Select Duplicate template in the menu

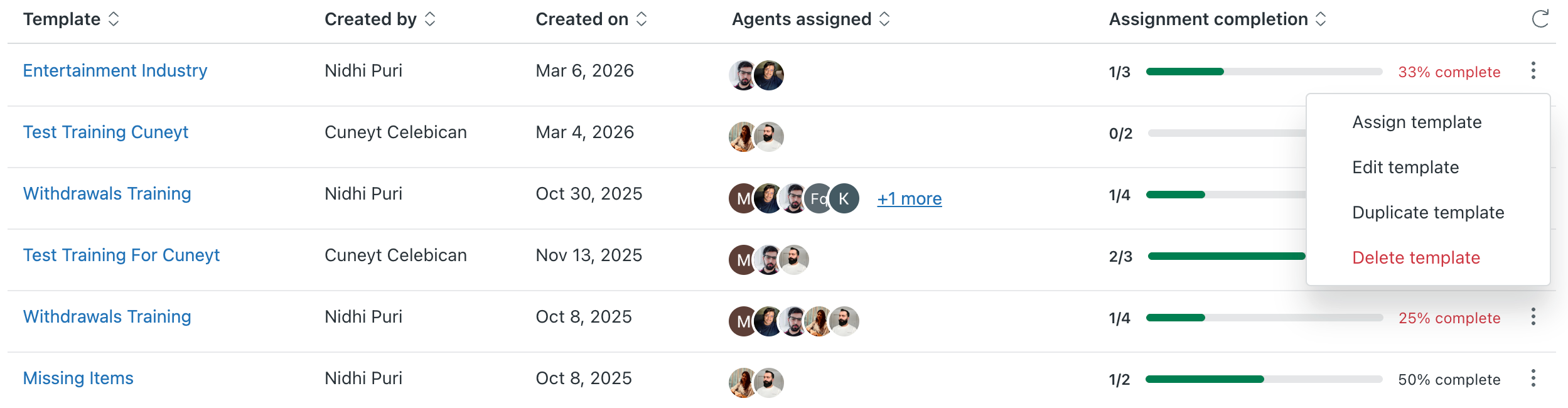1428,212
